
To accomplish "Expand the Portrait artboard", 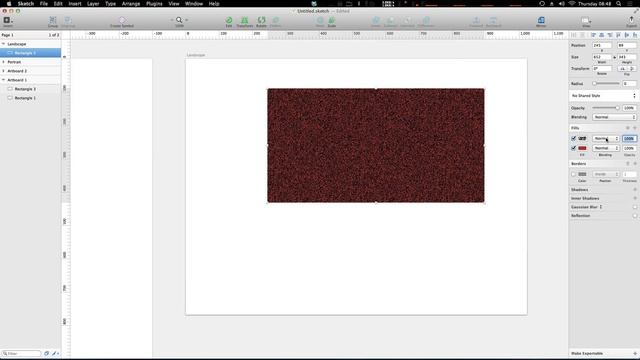I will click(4, 62).
